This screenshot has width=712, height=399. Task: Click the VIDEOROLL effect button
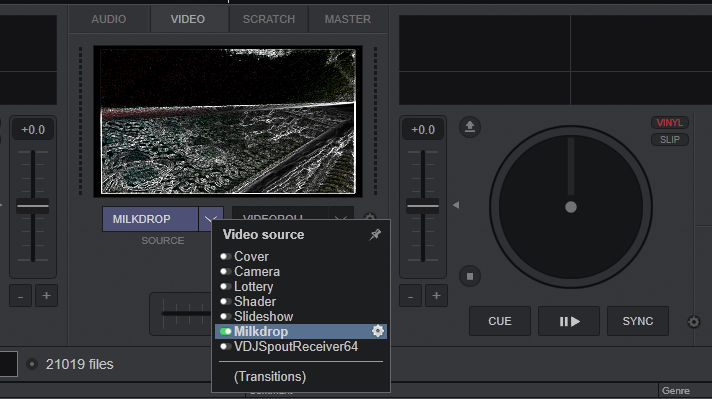click(281, 213)
